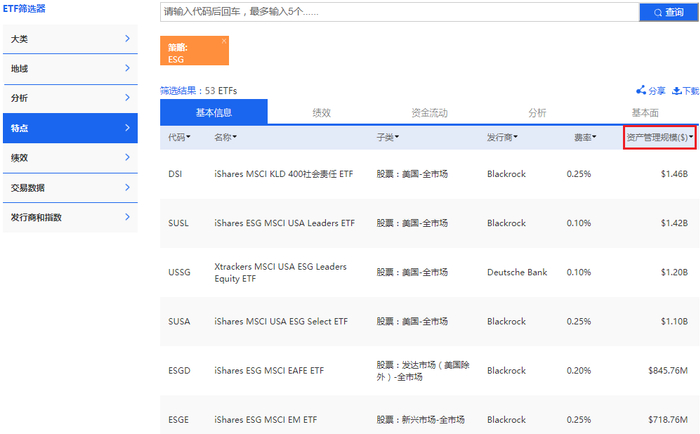700x434 pixels.
Task: Click the $718.76M asset value
Action: click(x=668, y=419)
